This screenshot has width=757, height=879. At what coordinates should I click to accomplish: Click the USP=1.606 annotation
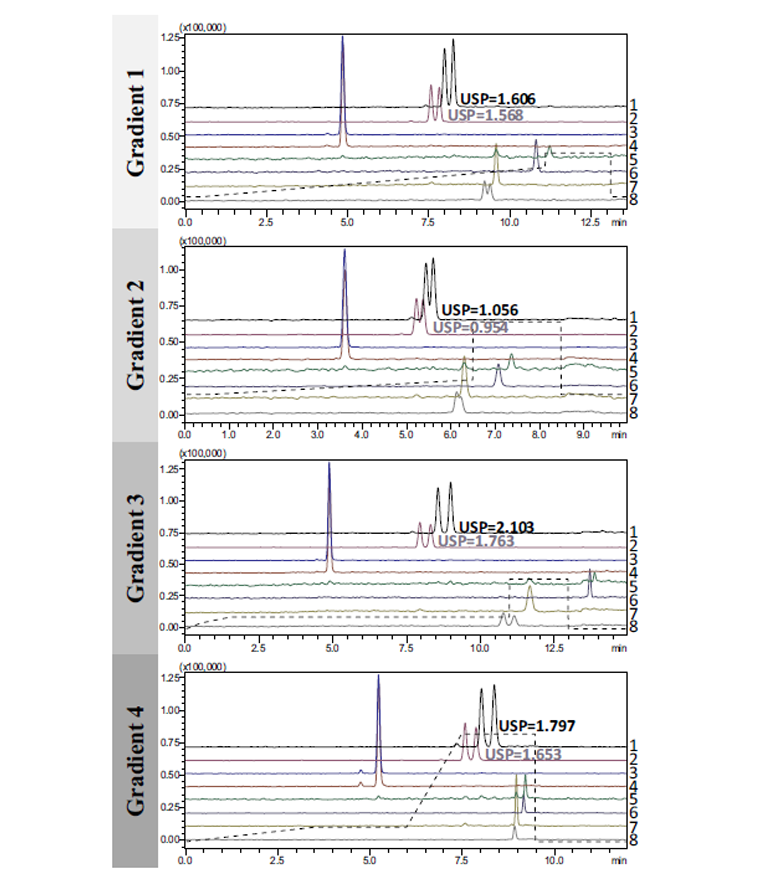[x=497, y=100]
